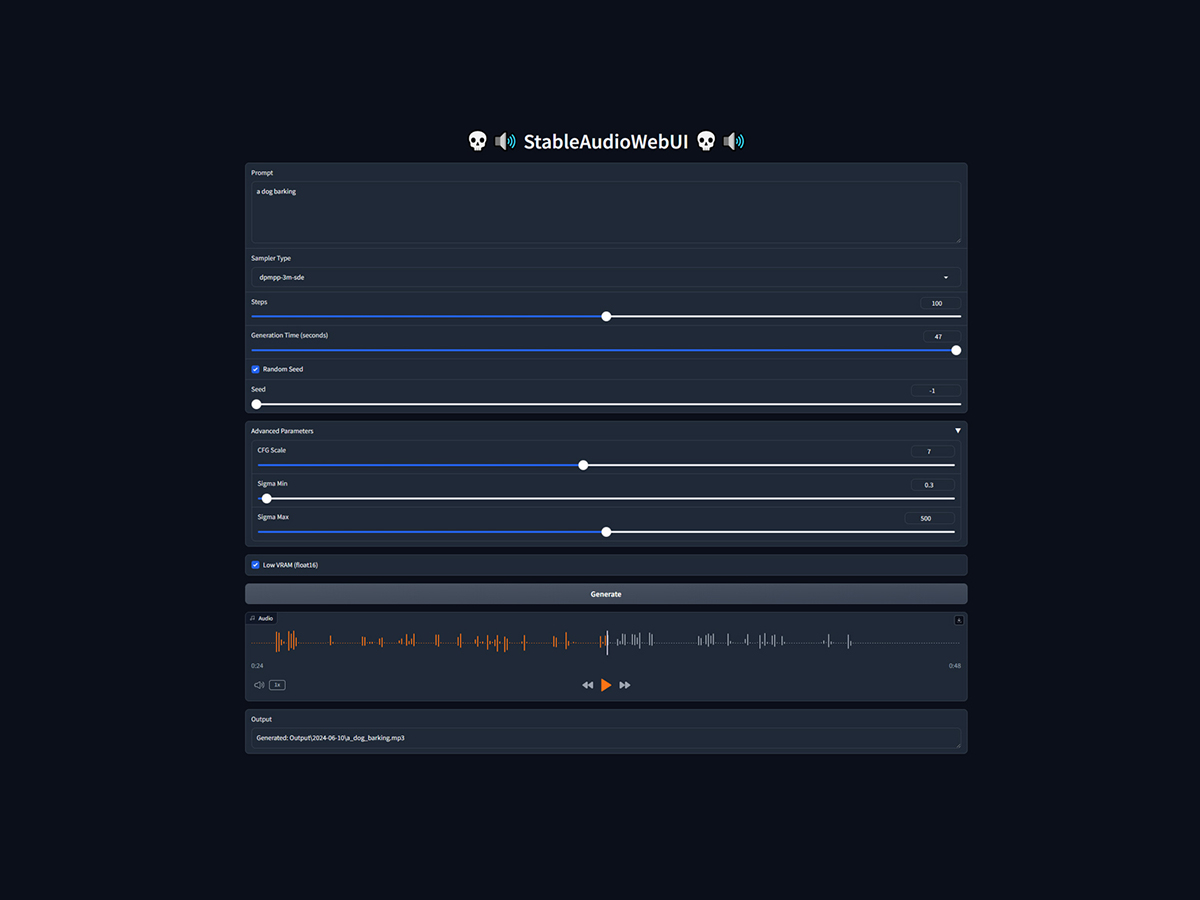
Task: Click the skull icon left of the title
Action: click(x=477, y=141)
